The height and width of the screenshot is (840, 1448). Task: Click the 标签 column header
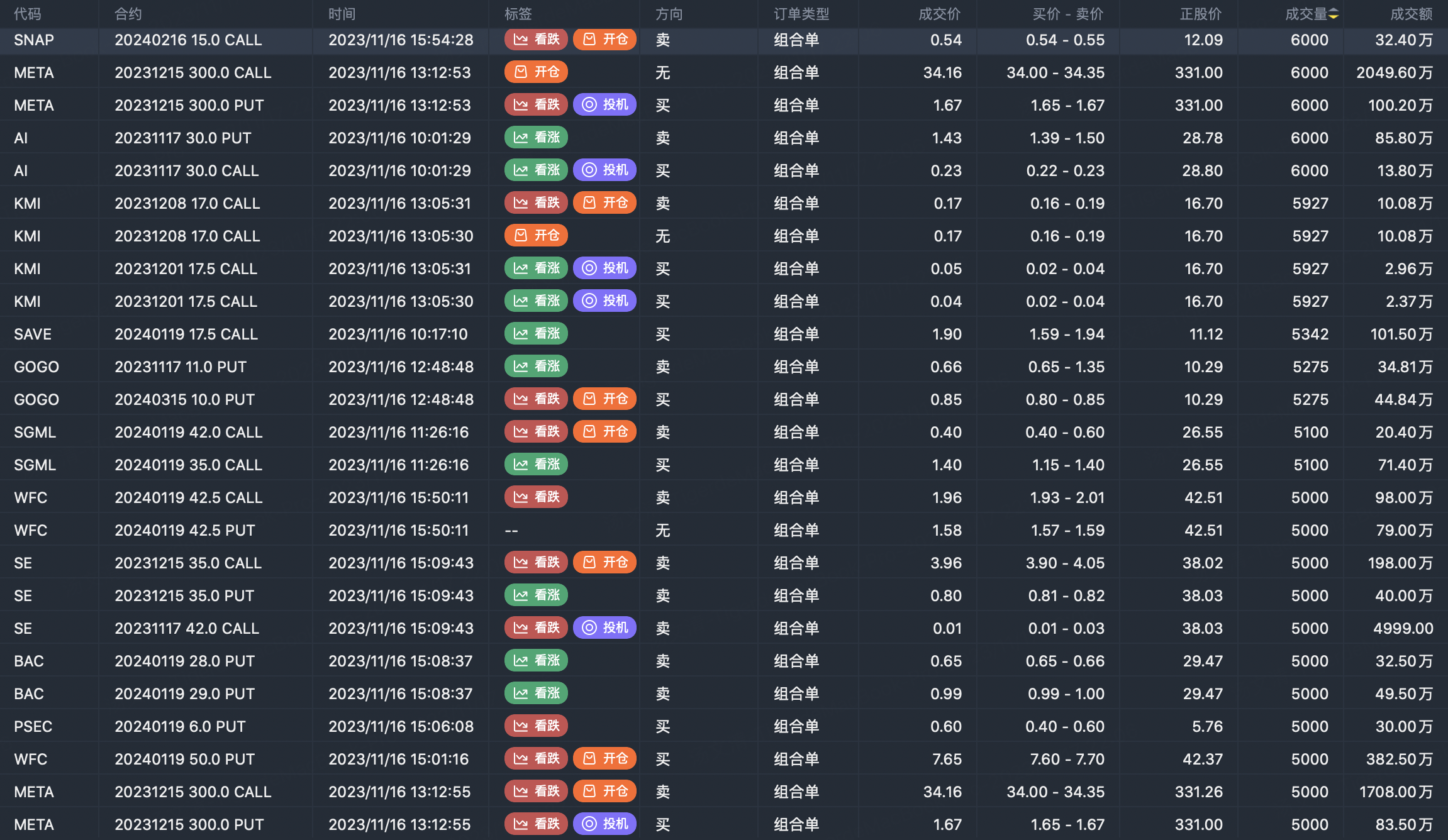[x=518, y=14]
